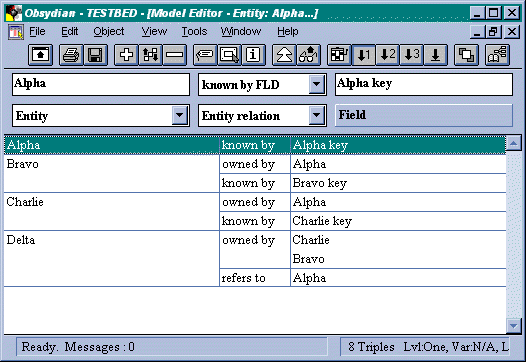
Task: Open the Edit menu
Action: [x=69, y=32]
